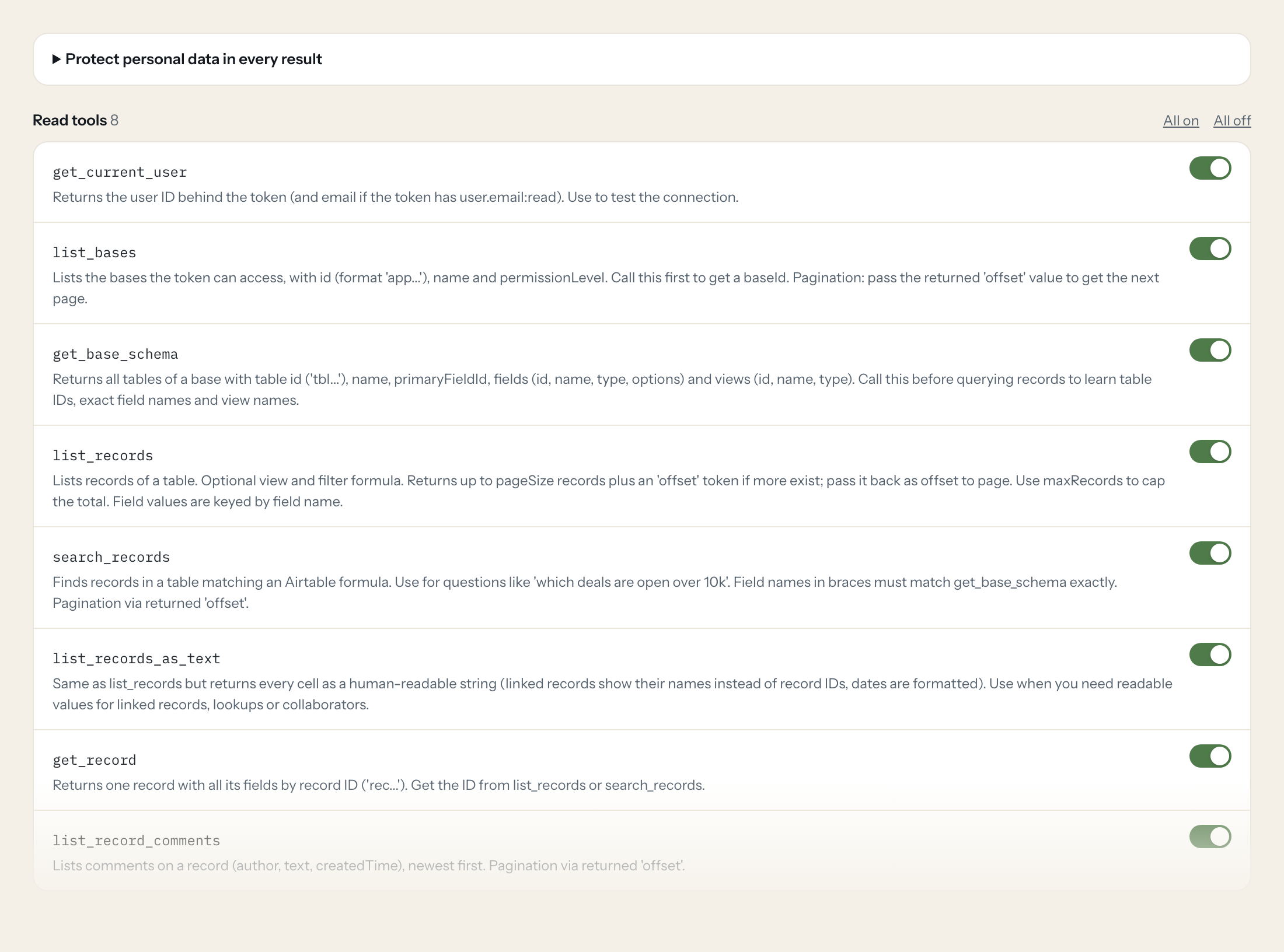Click description starting 'Lists records of a table'

609,491
